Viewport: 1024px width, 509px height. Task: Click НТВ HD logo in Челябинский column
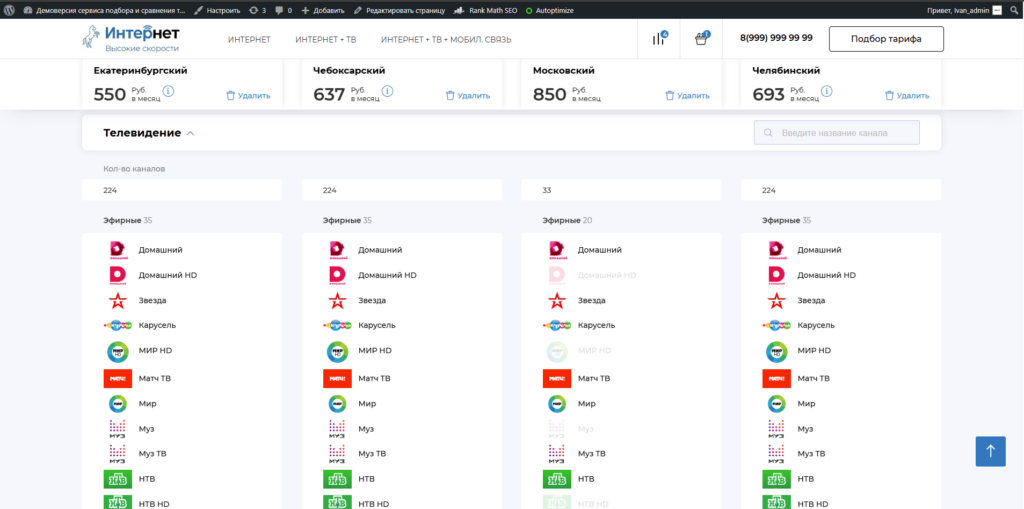[x=776, y=502]
